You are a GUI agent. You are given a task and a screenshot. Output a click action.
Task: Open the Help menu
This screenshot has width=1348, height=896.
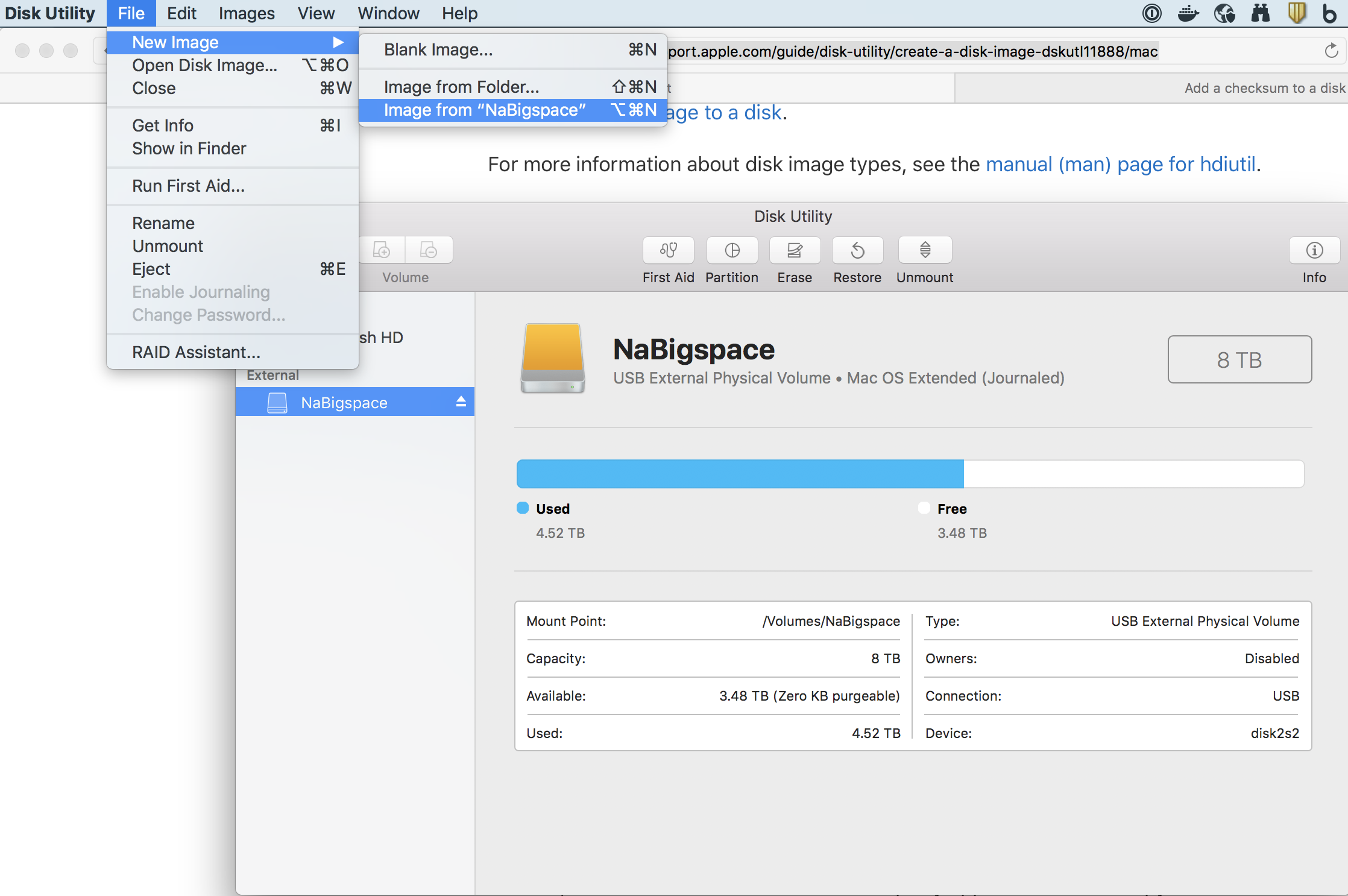click(459, 13)
